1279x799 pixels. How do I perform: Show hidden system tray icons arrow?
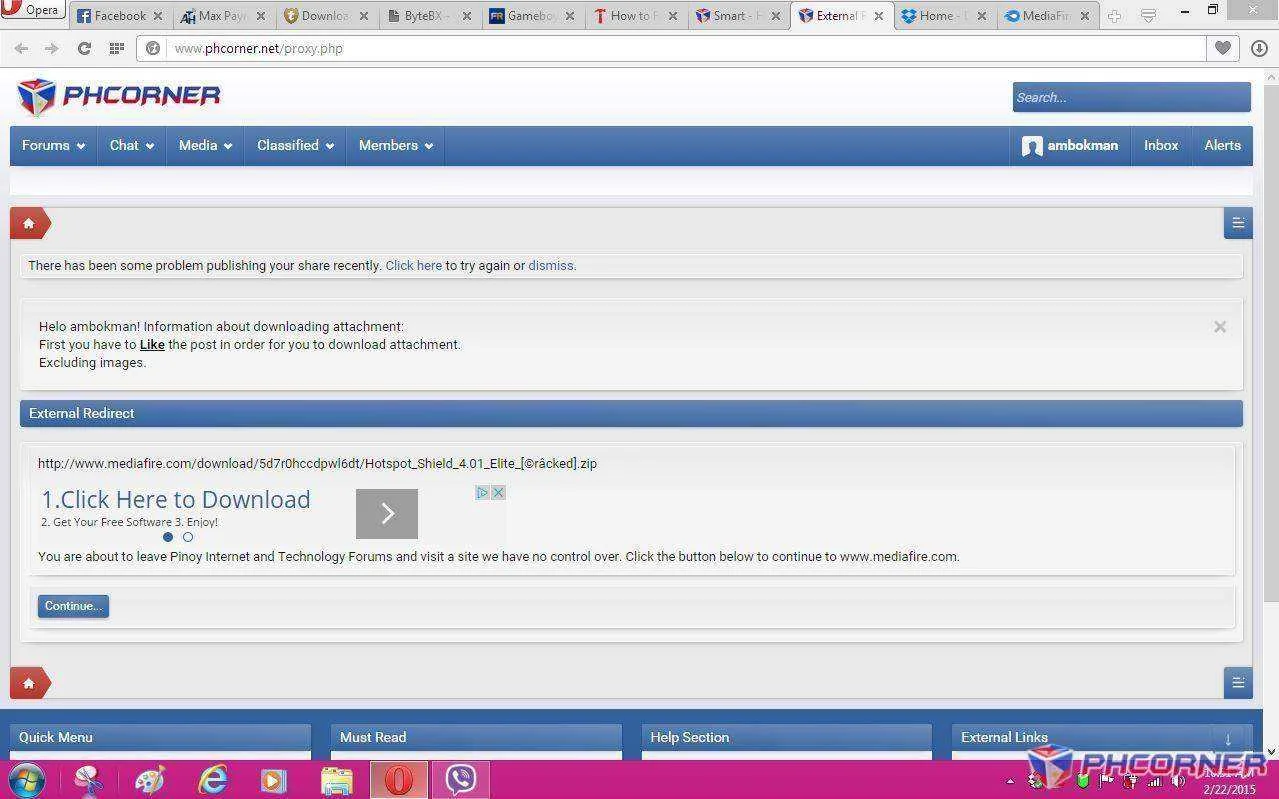coord(1010,781)
